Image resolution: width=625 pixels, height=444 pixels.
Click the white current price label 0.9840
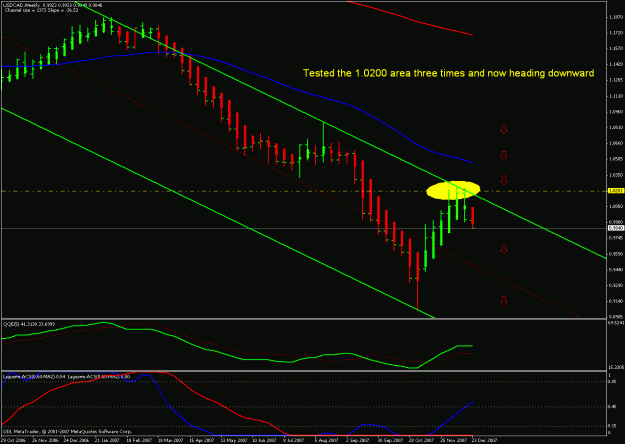pyautogui.click(x=616, y=228)
